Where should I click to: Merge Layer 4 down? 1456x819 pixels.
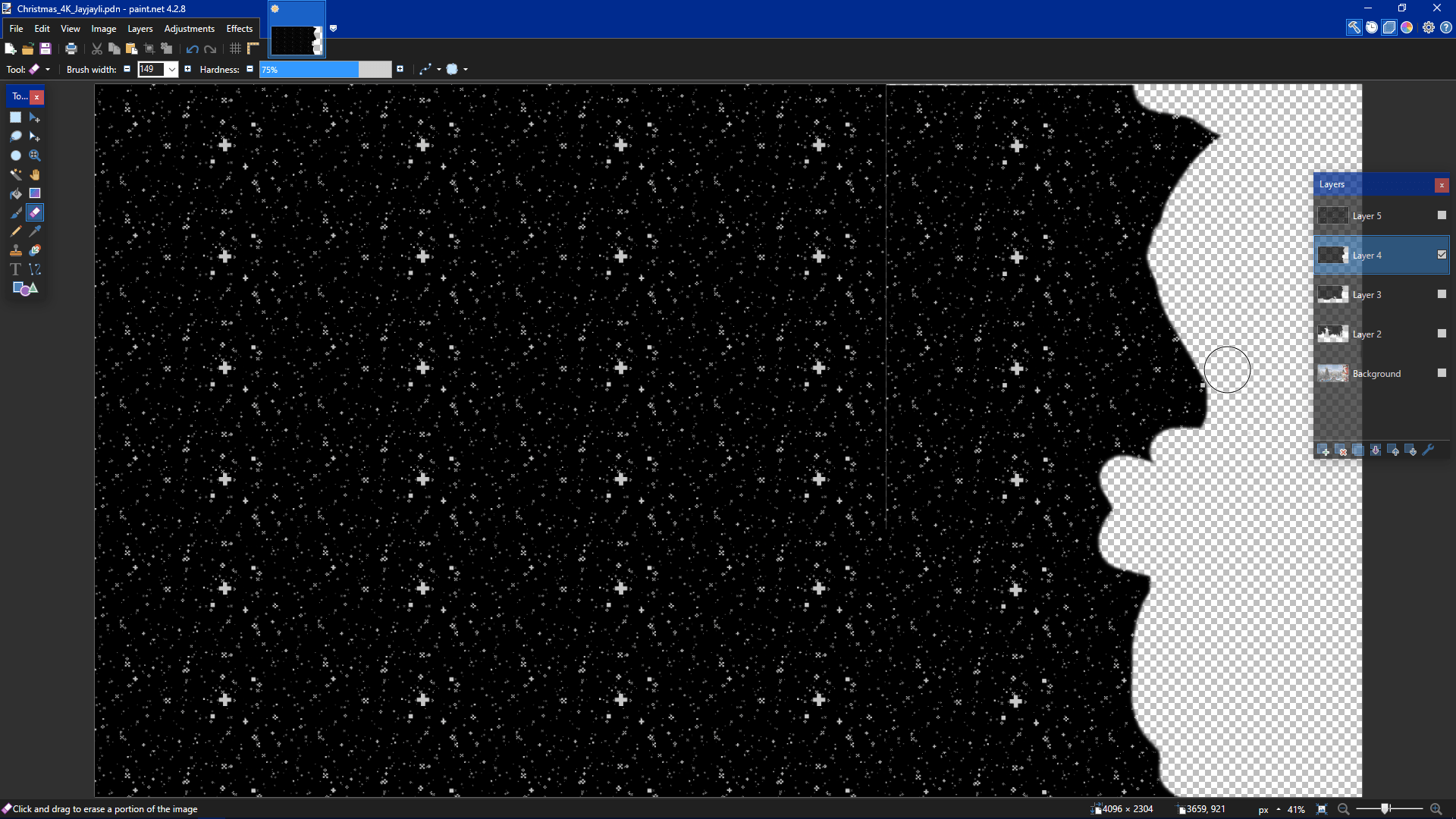[x=1376, y=450]
